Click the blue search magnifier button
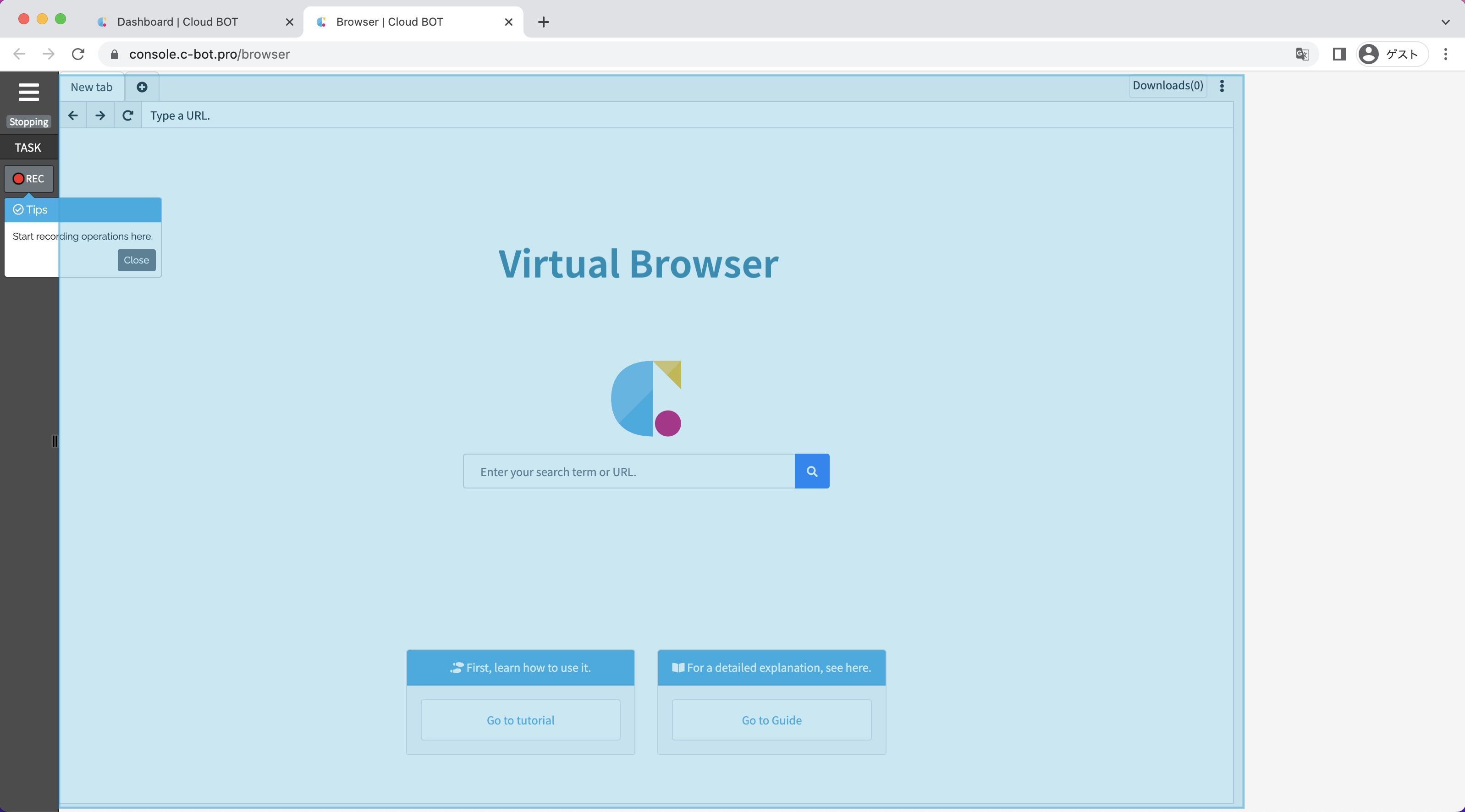The image size is (1465, 812). click(x=811, y=471)
